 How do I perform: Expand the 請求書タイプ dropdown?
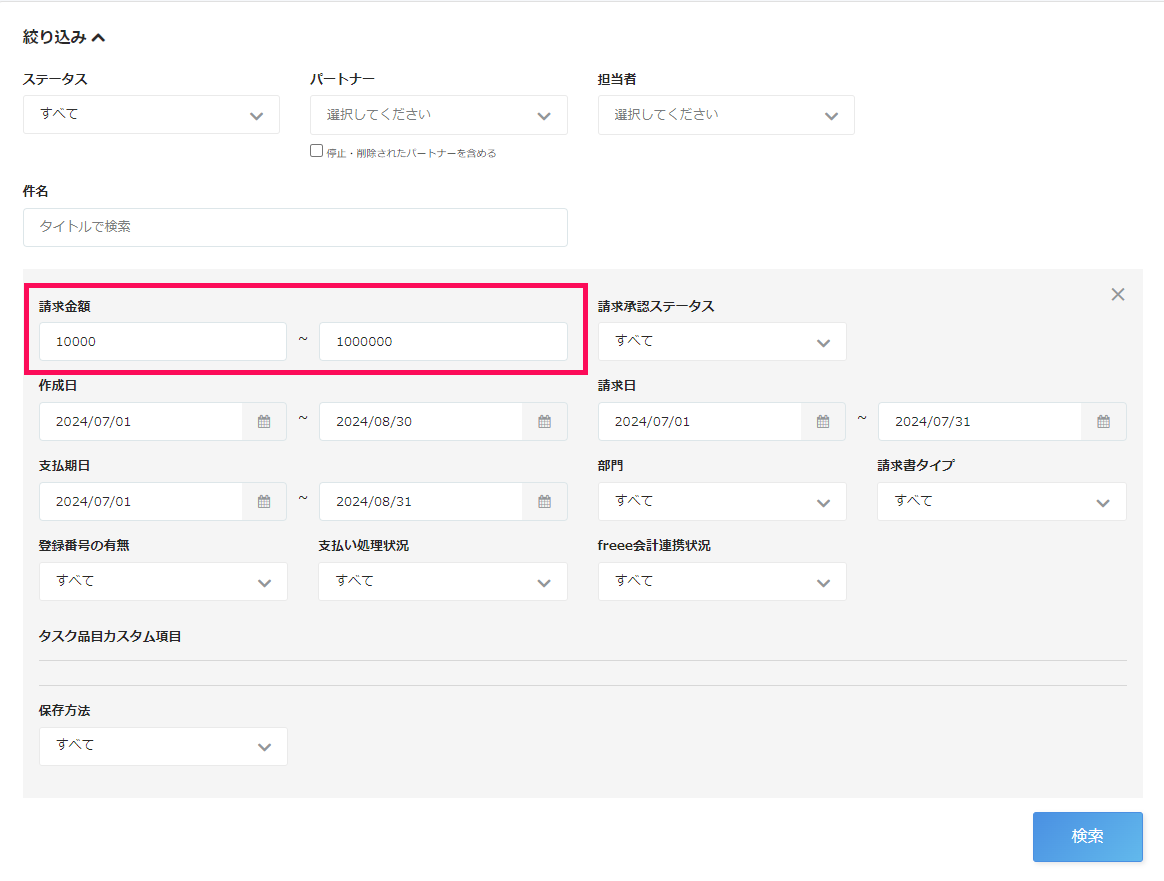tap(1001, 502)
